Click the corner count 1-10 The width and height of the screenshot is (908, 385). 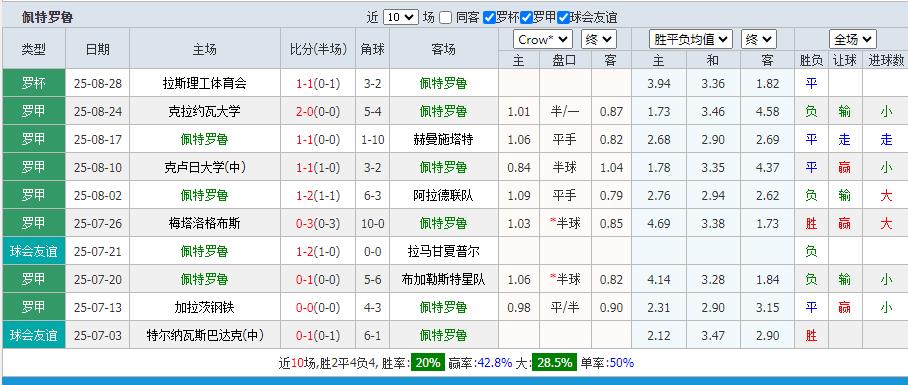click(372, 140)
